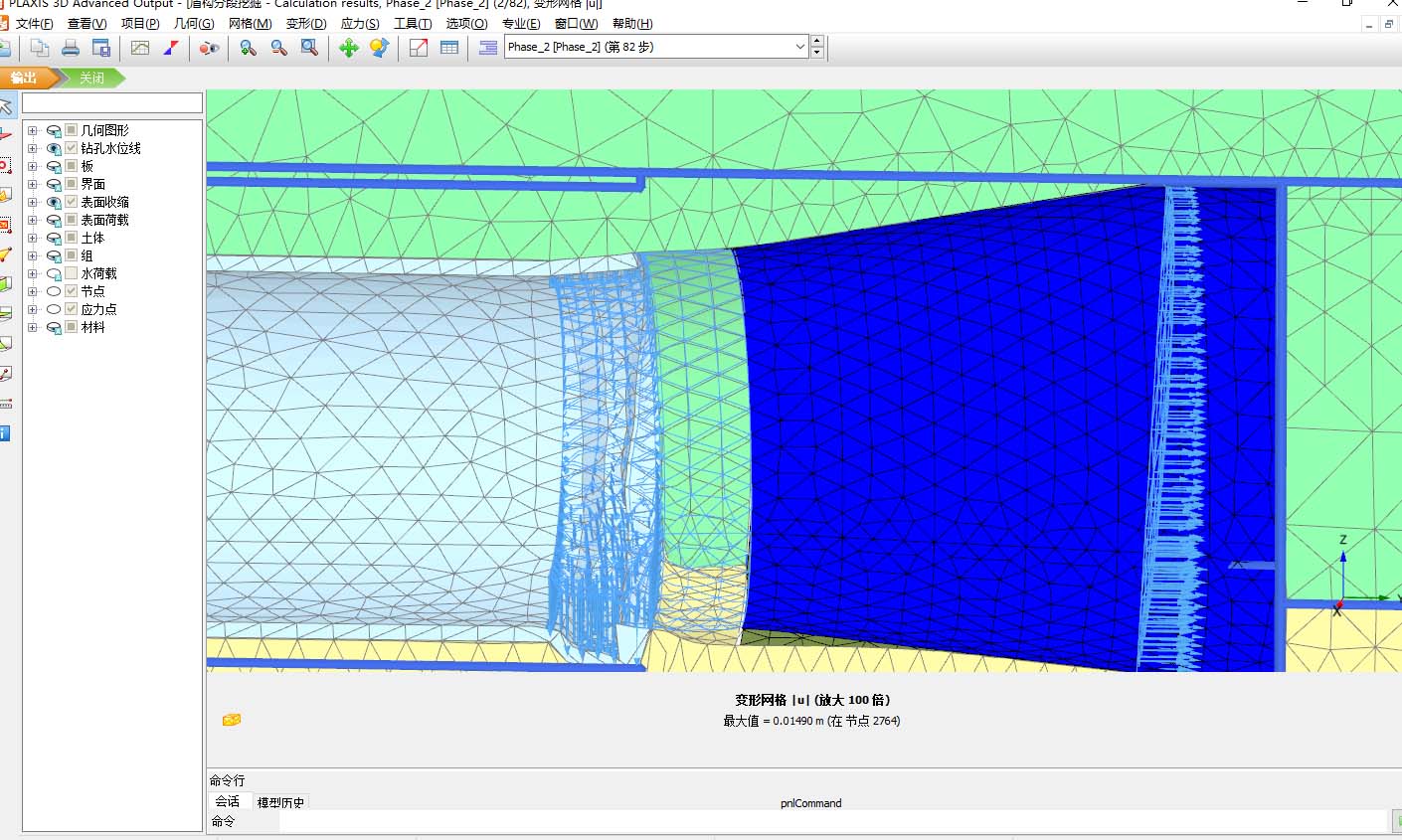Select the green pan arrows tool
This screenshot has width=1402, height=840.
click(x=348, y=48)
